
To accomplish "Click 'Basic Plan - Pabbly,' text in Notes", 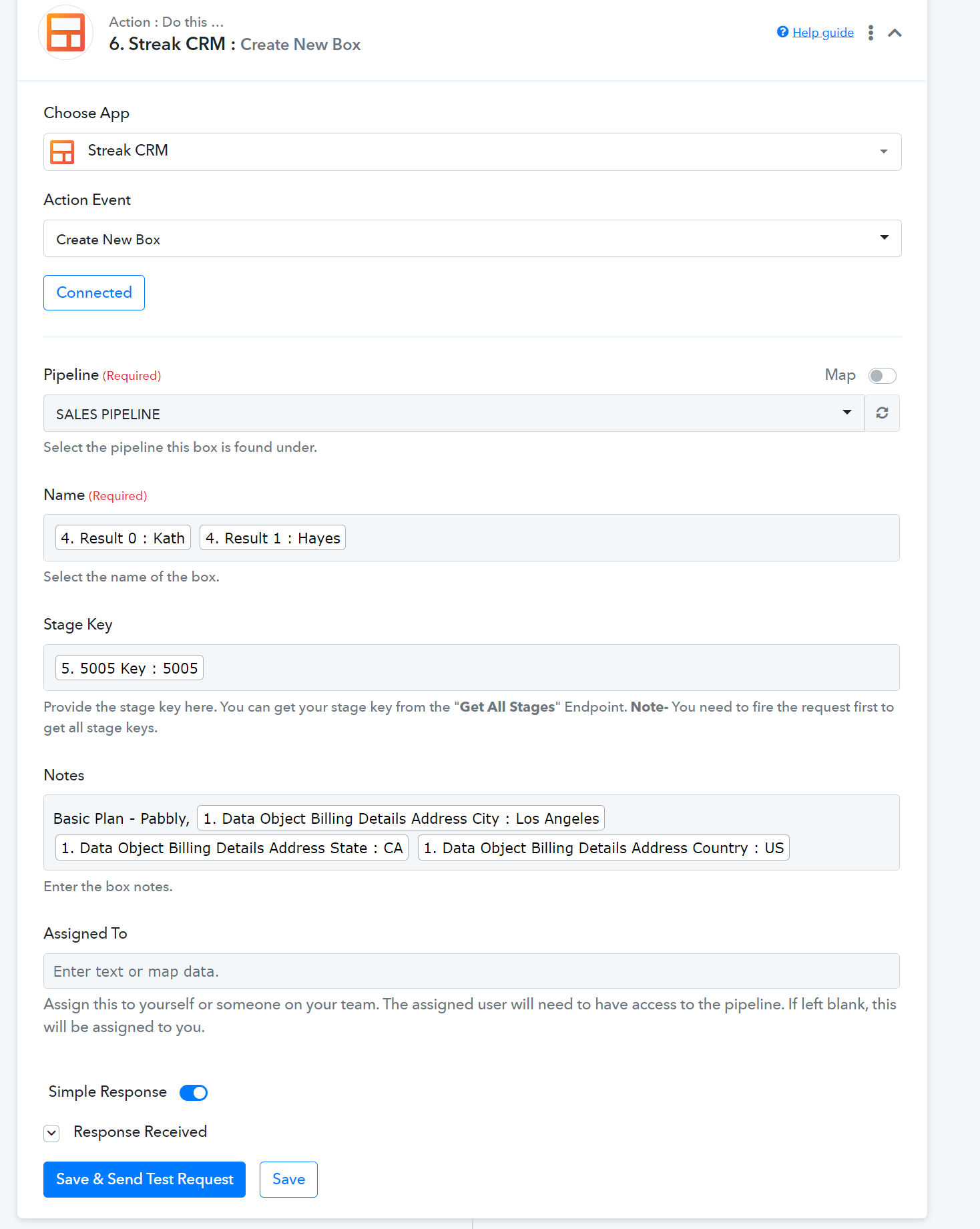I will pyautogui.click(x=121, y=818).
